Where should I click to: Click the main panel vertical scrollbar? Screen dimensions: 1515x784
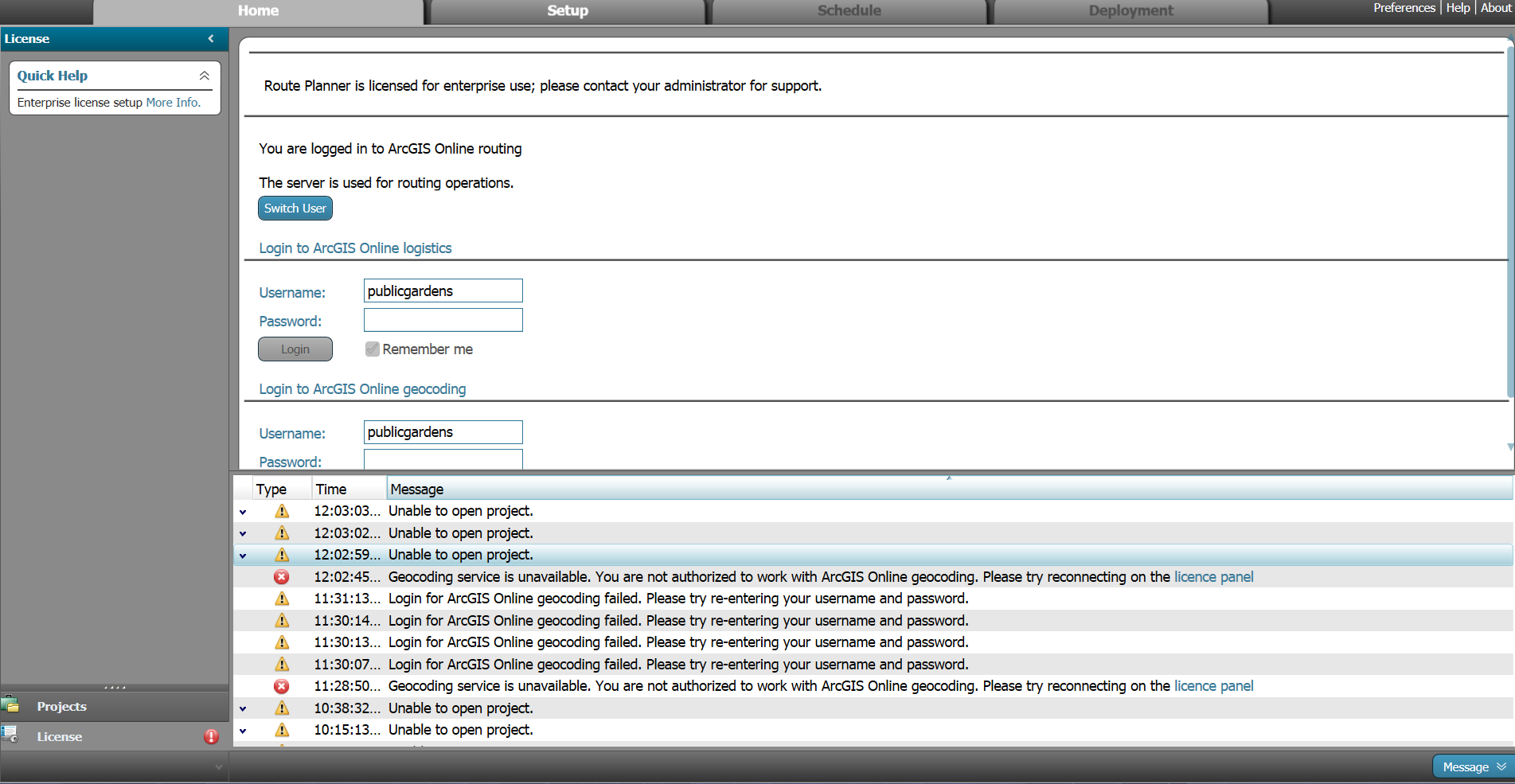pyautogui.click(x=1510, y=223)
